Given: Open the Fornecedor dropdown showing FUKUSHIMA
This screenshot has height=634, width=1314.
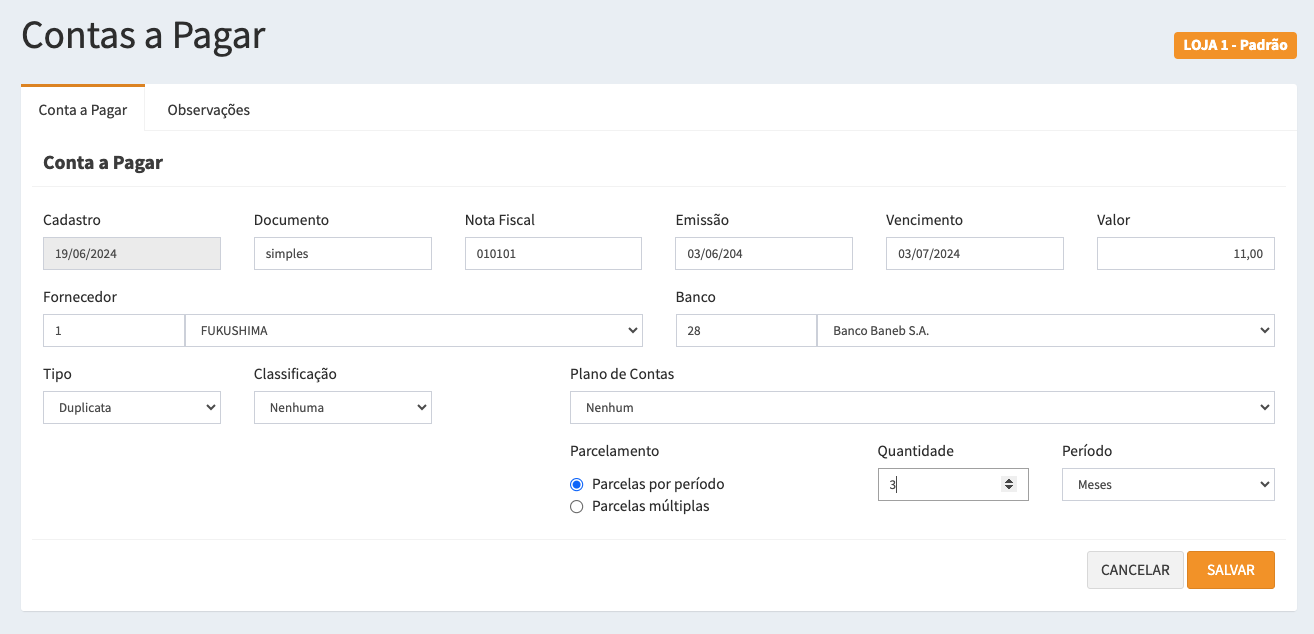Looking at the screenshot, I should pos(413,330).
